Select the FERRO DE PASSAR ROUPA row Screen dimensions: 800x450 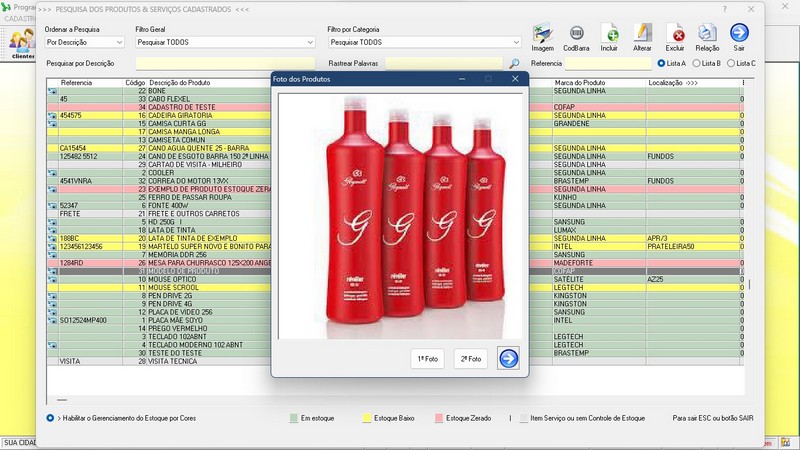coord(395,197)
